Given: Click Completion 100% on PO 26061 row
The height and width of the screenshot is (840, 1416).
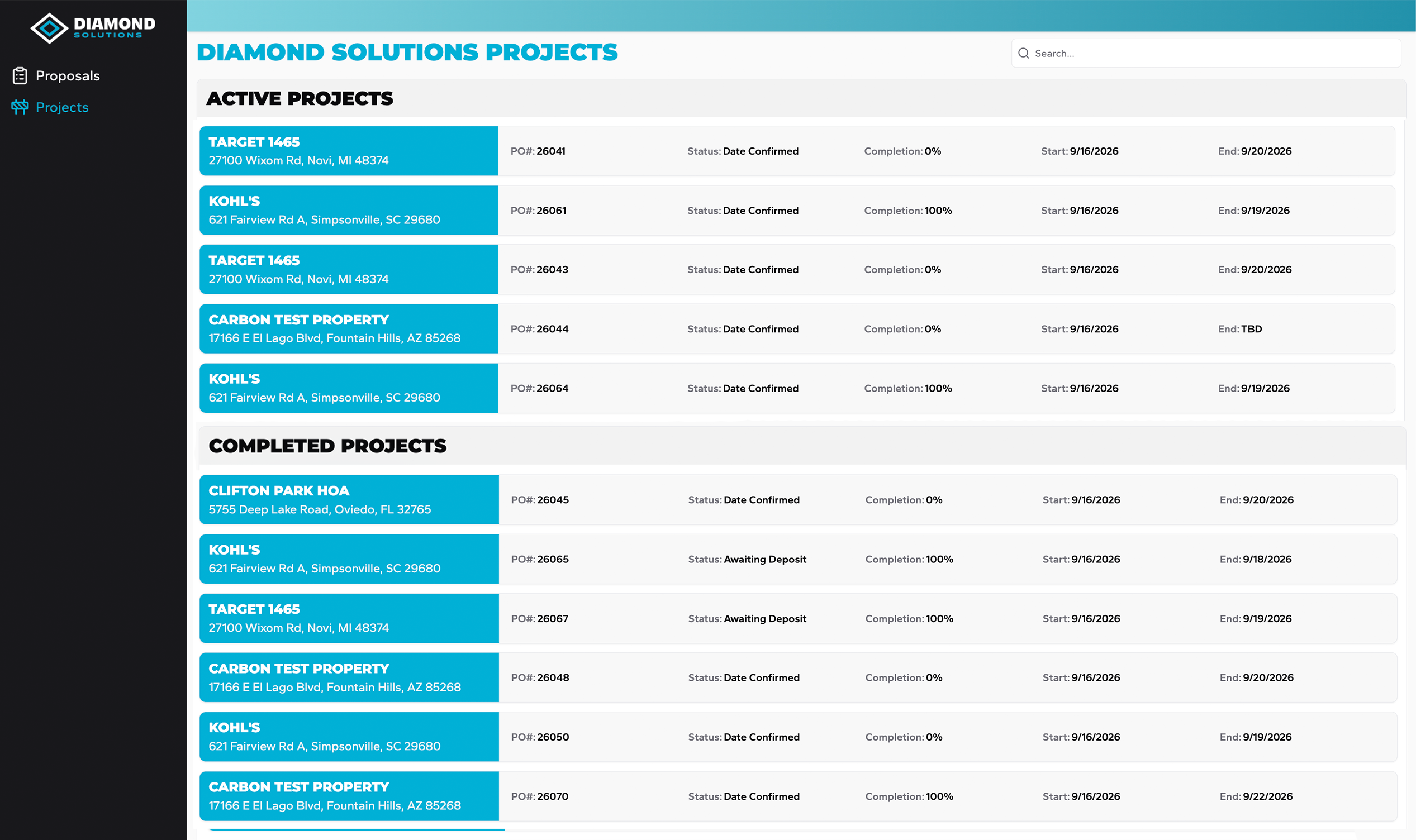Looking at the screenshot, I should (908, 211).
